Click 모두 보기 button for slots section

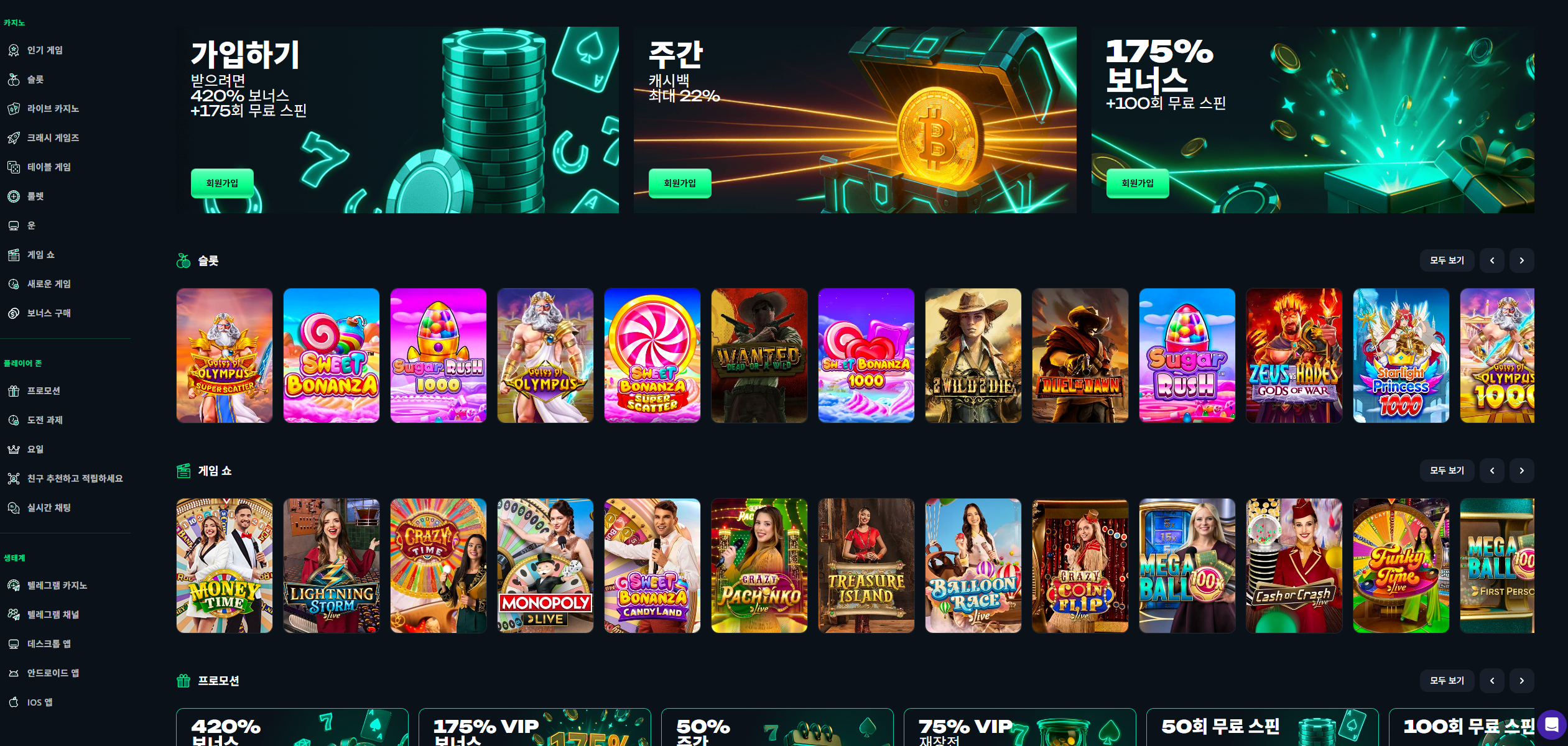point(1447,260)
